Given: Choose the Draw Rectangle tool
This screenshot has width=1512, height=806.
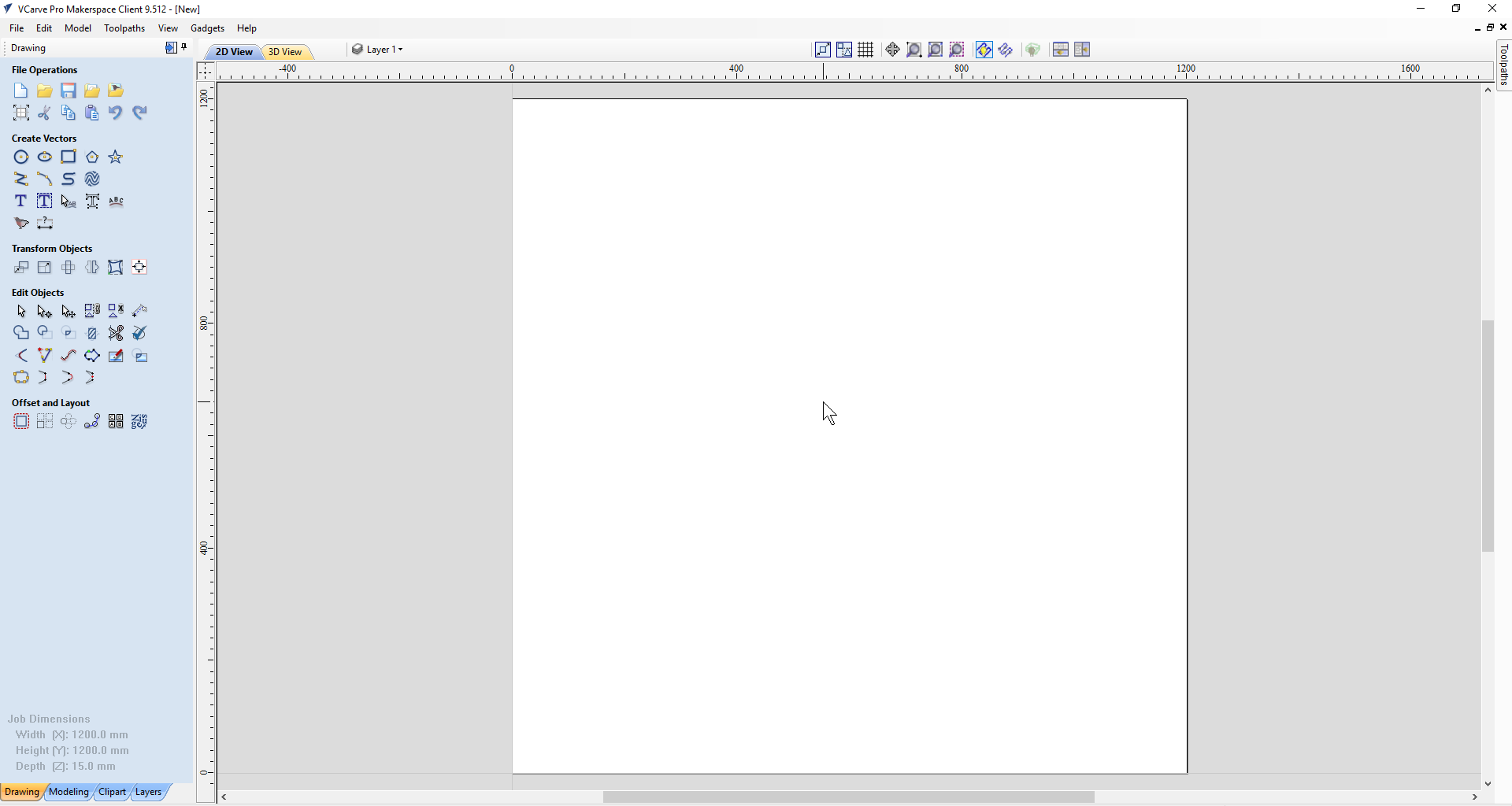Looking at the screenshot, I should tap(69, 157).
